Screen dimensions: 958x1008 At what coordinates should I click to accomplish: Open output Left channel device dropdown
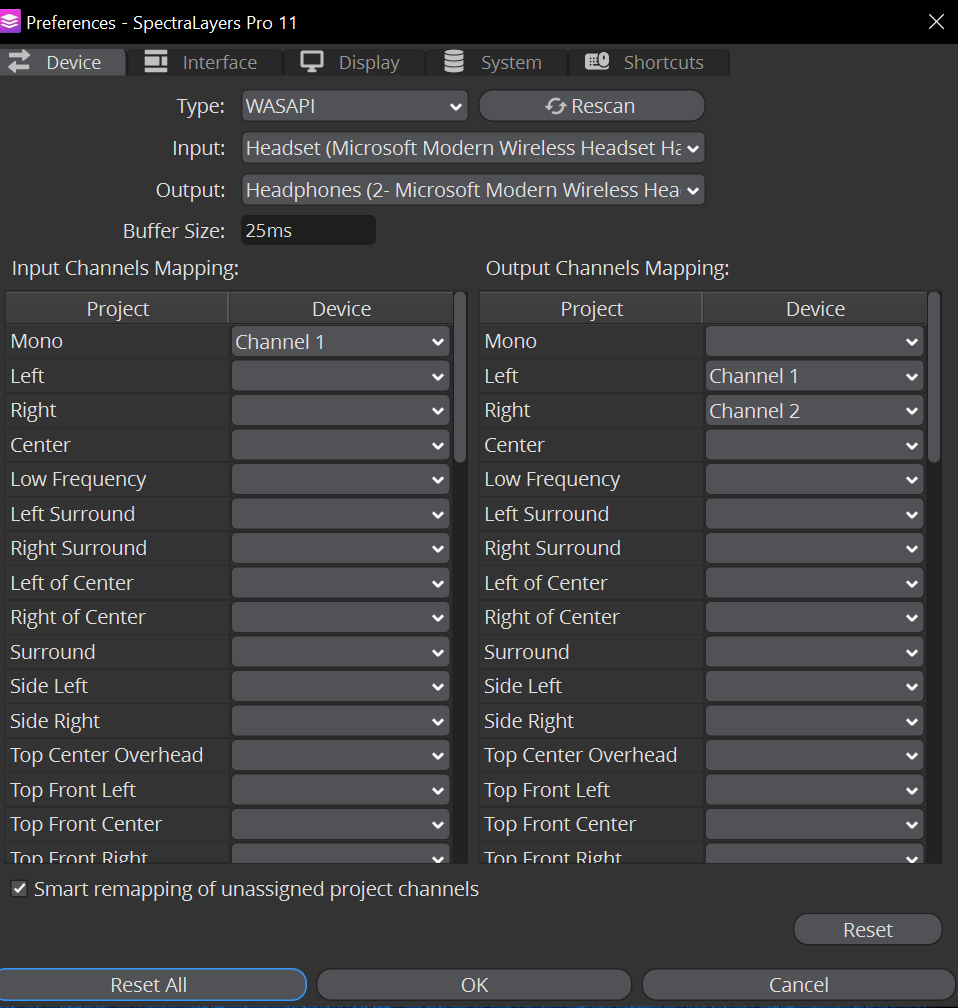point(814,377)
